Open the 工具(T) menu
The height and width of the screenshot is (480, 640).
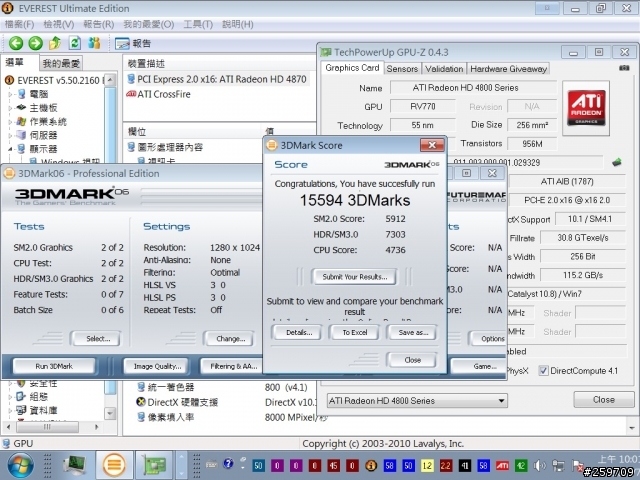pyautogui.click(x=198, y=24)
